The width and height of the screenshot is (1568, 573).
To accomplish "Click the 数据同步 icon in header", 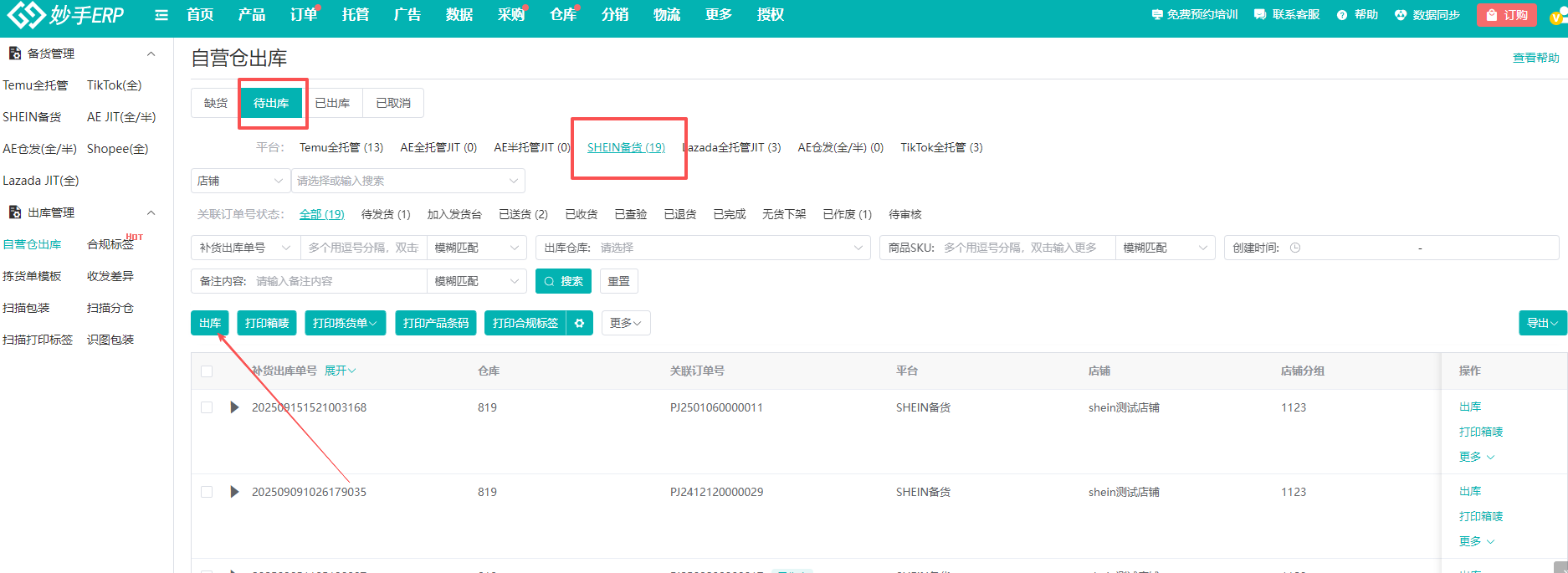I will tap(1401, 15).
